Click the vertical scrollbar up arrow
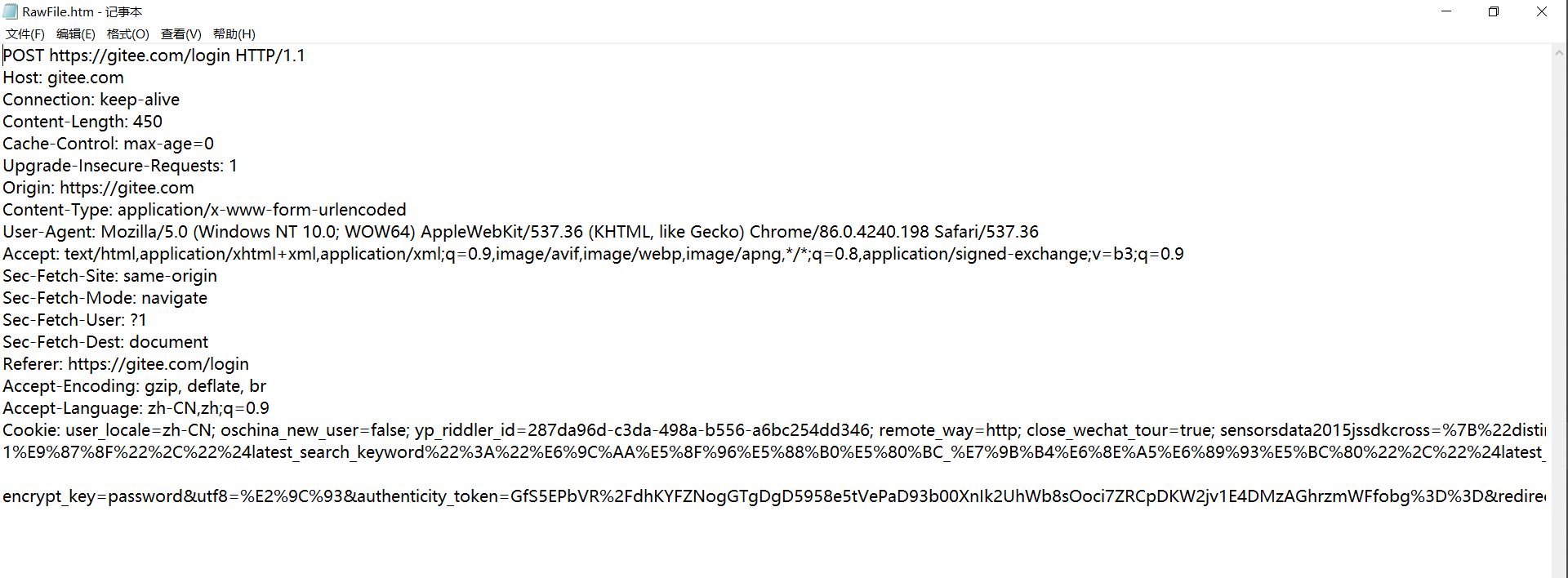 [x=1559, y=52]
